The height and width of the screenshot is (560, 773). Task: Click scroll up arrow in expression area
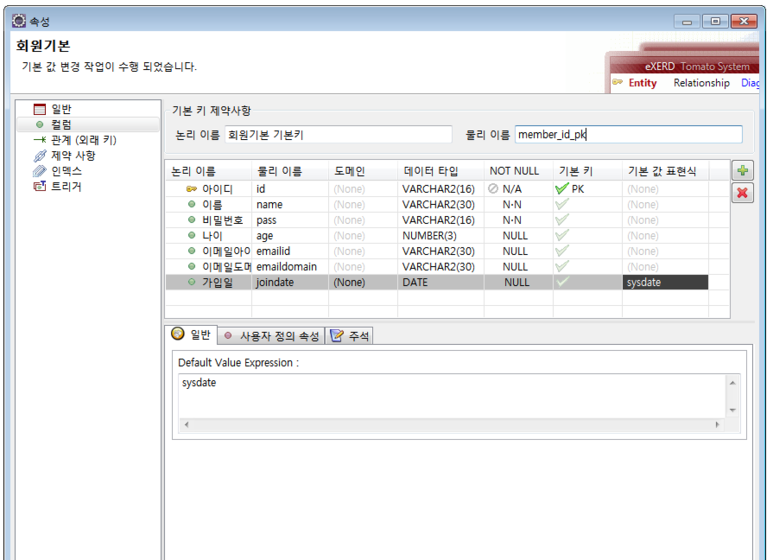click(733, 383)
